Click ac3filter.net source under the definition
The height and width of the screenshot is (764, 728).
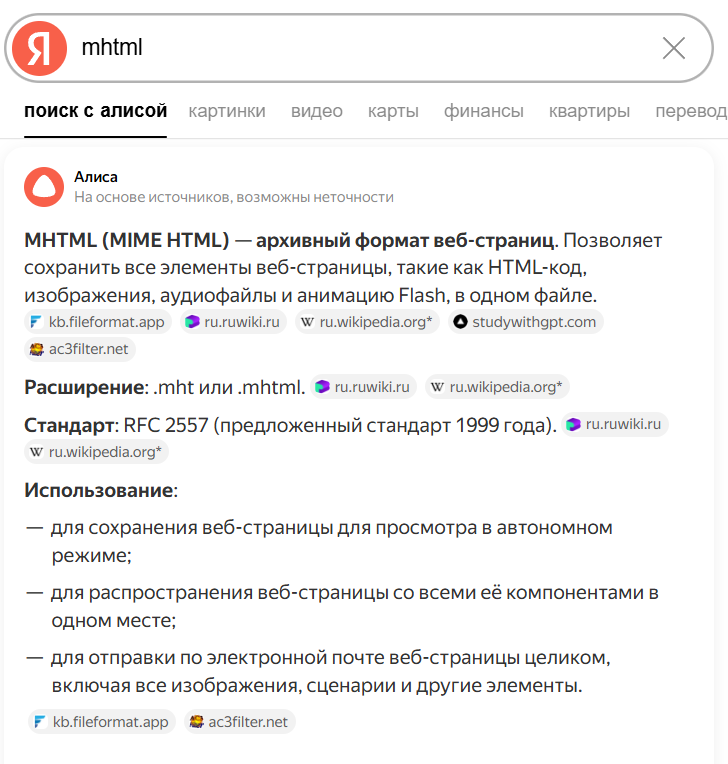80,350
